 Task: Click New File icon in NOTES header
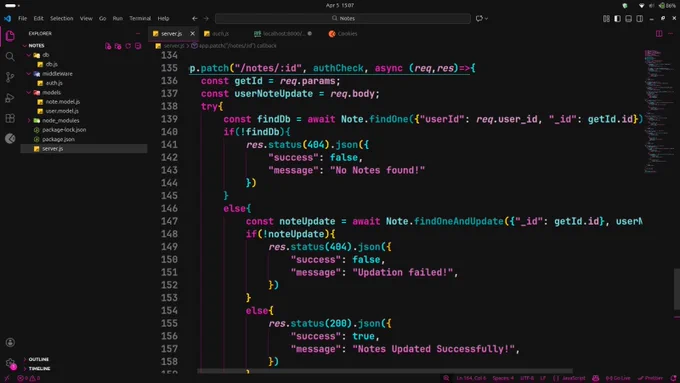tap(108, 46)
